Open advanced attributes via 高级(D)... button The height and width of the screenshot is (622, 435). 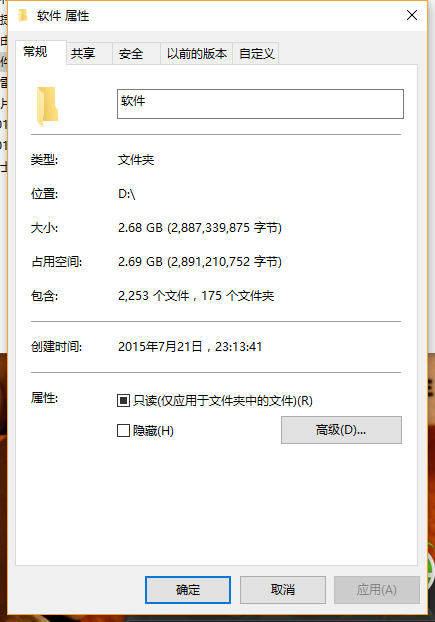341,430
